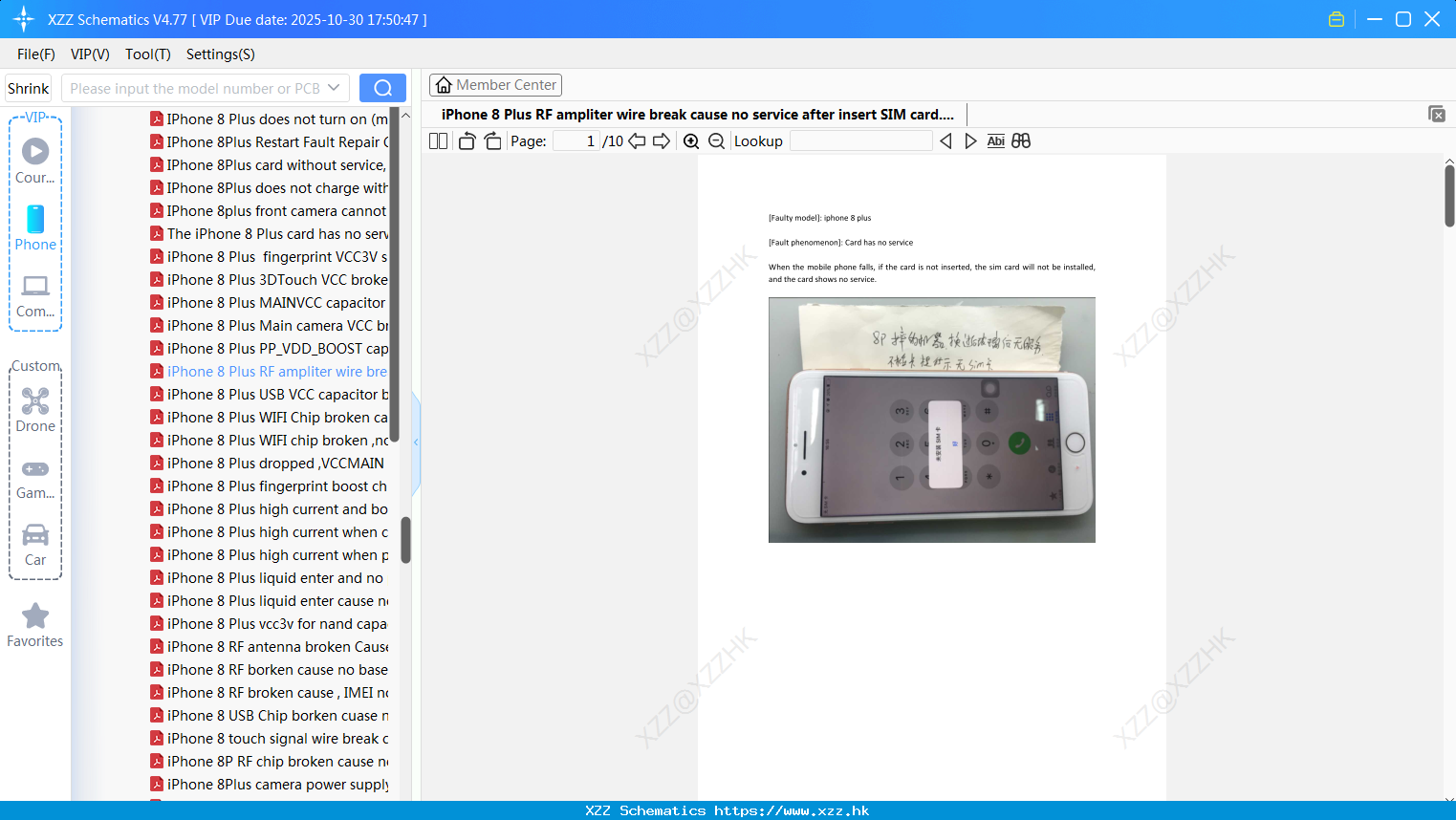
Task: Go to next page arrow
Action: (662, 141)
